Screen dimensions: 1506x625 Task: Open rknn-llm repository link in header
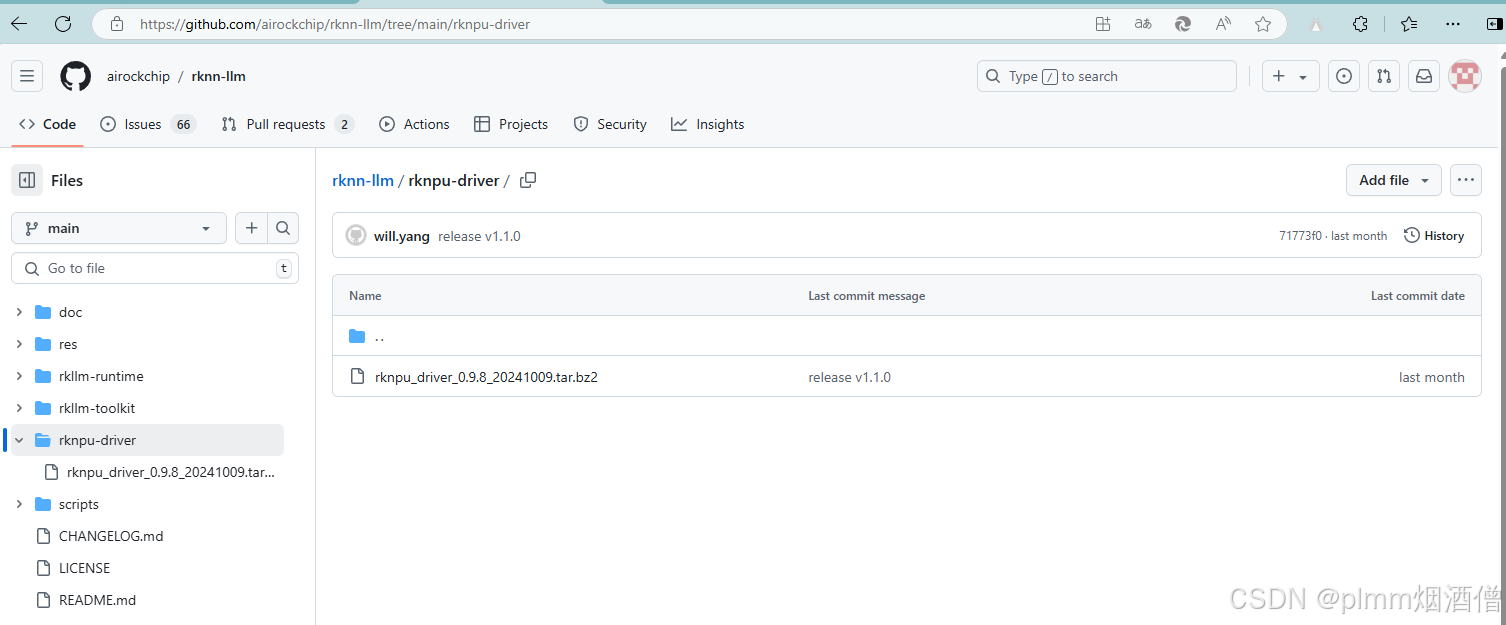(x=218, y=76)
